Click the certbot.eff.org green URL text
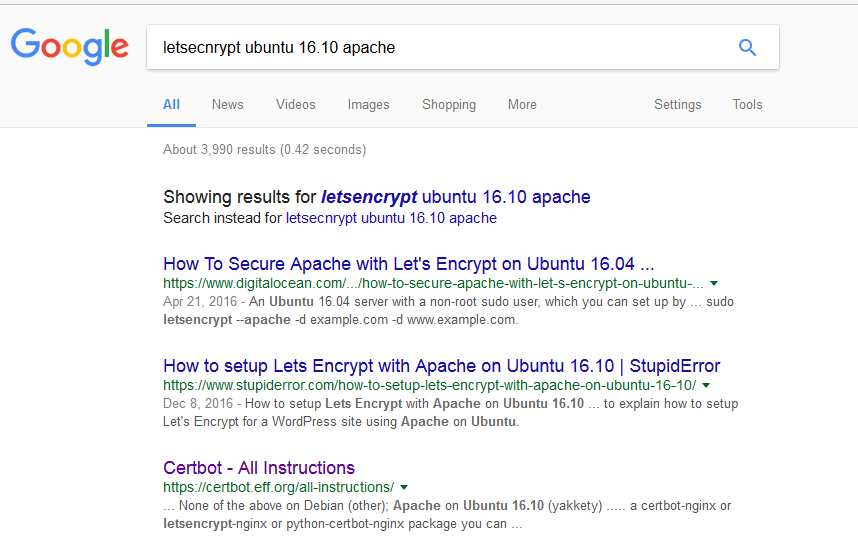Viewport: 858px width, 547px height. tap(279, 487)
